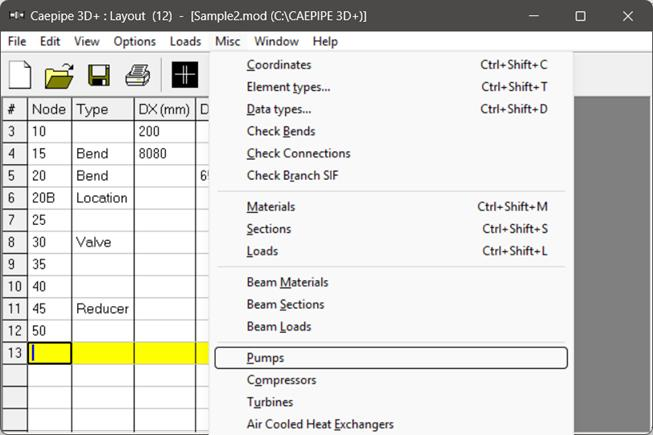This screenshot has height=435, width=653.
Task: Click the Valve type for node 30
Action: 103,242
